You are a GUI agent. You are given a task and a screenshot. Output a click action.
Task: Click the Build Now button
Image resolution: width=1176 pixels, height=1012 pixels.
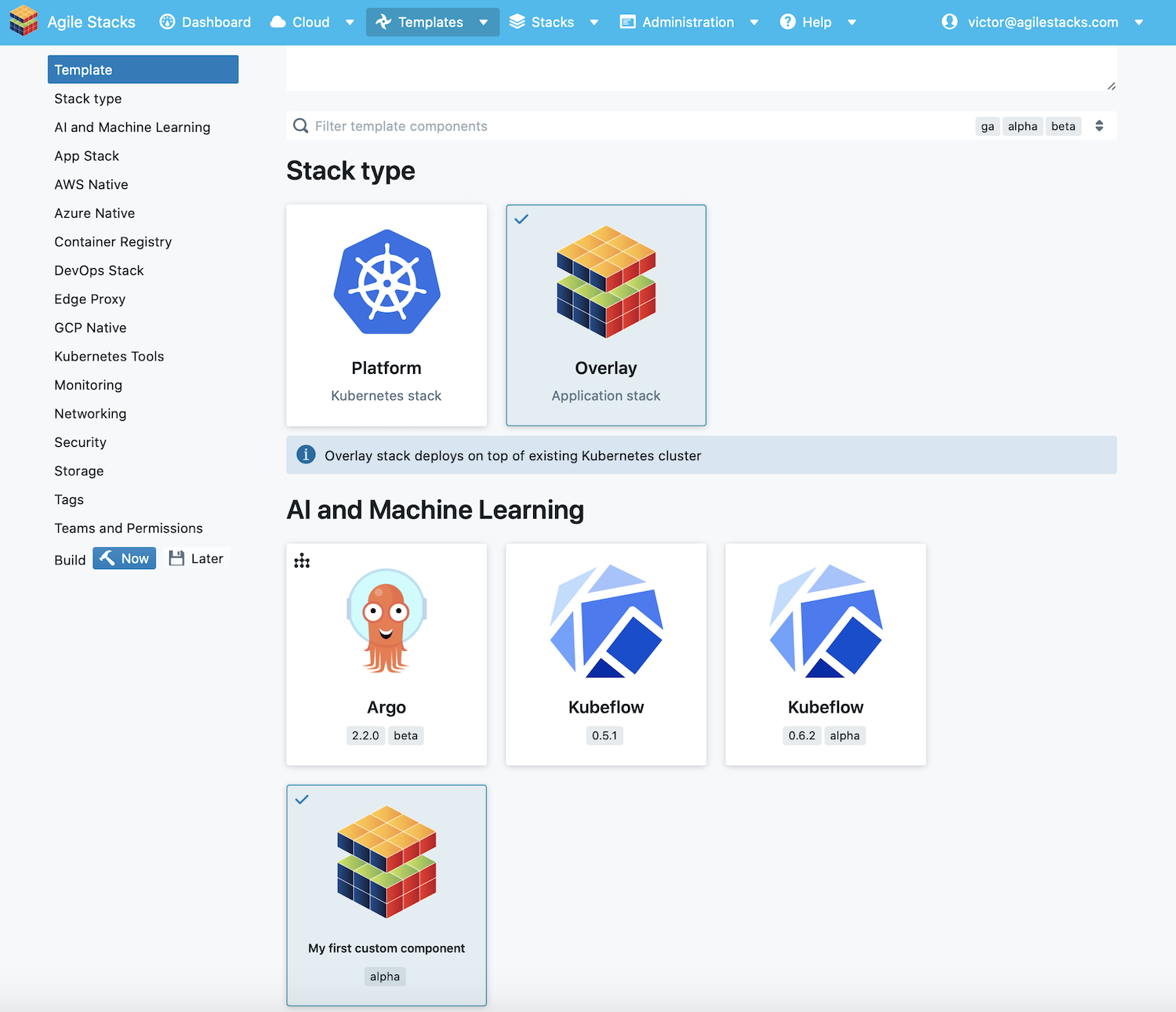click(125, 558)
